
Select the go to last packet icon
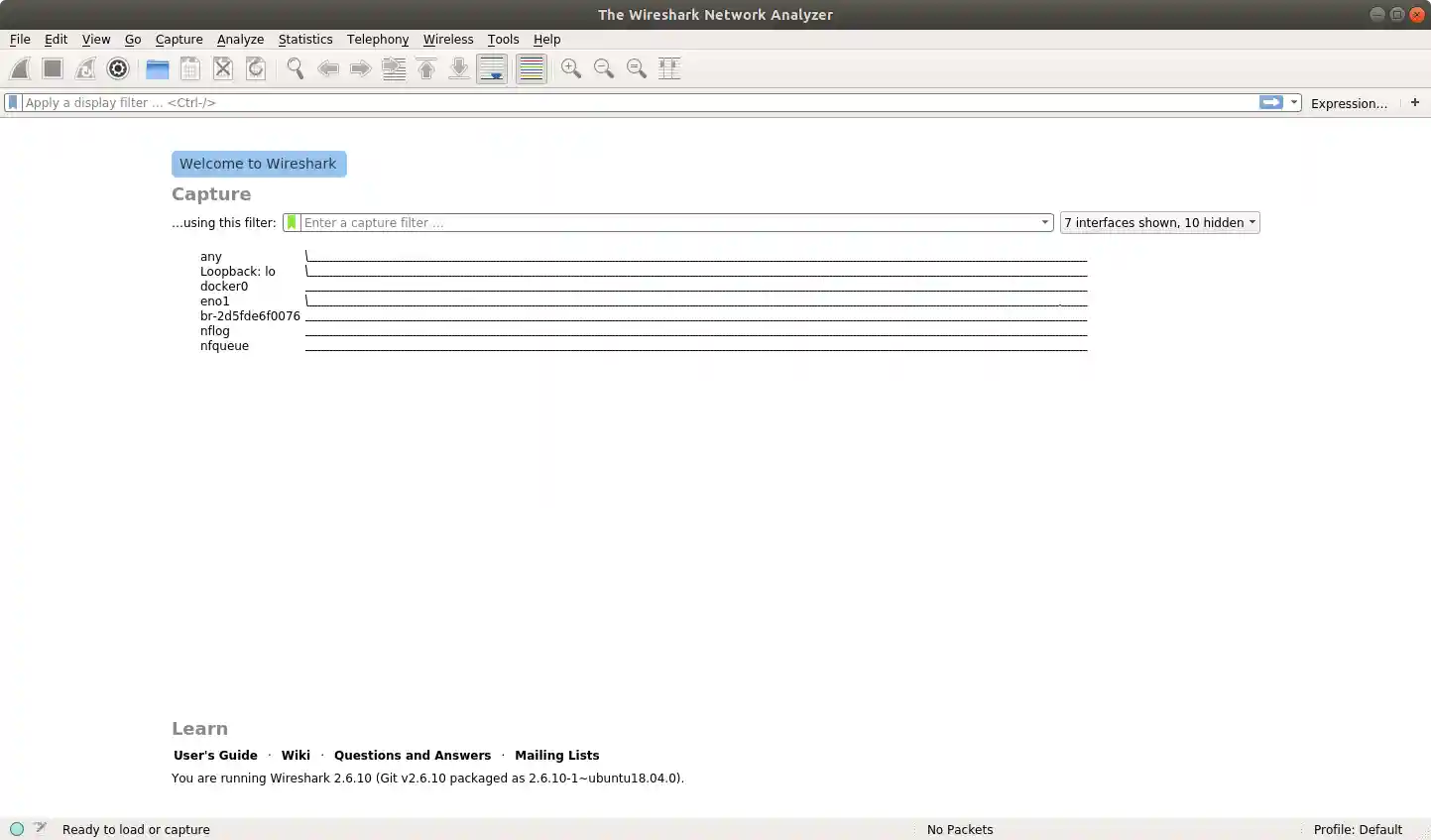click(x=458, y=68)
